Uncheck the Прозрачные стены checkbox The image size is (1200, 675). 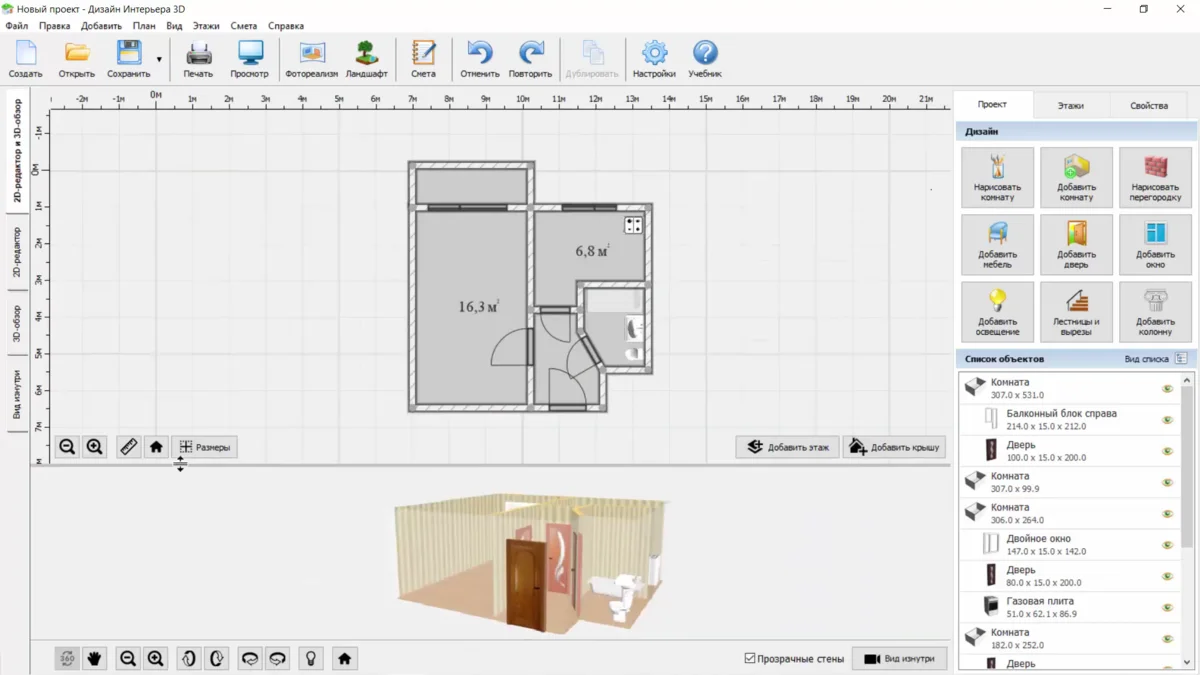[749, 658]
